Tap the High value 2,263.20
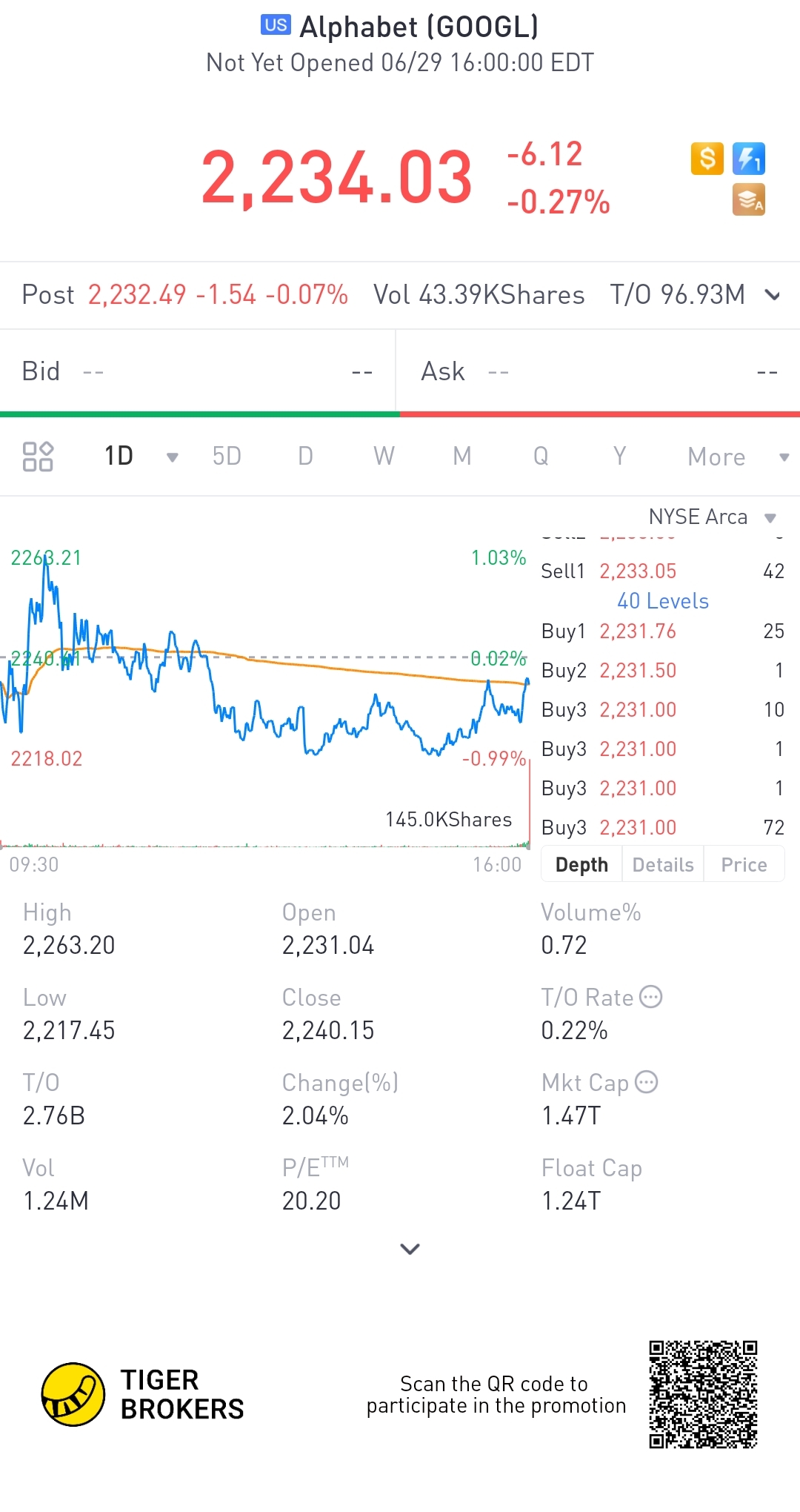The height and width of the screenshot is (1512, 800). point(69,945)
